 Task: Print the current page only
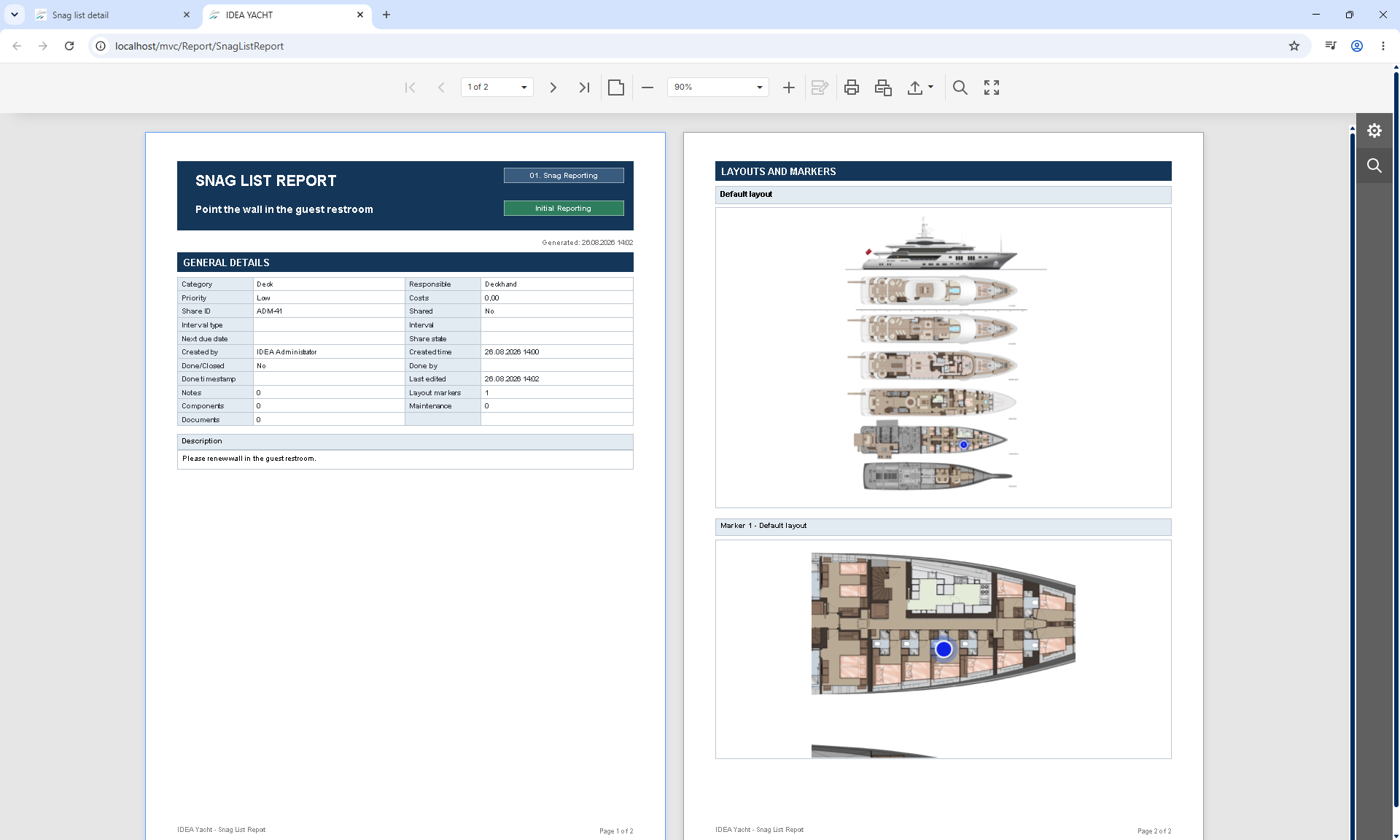pos(883,87)
